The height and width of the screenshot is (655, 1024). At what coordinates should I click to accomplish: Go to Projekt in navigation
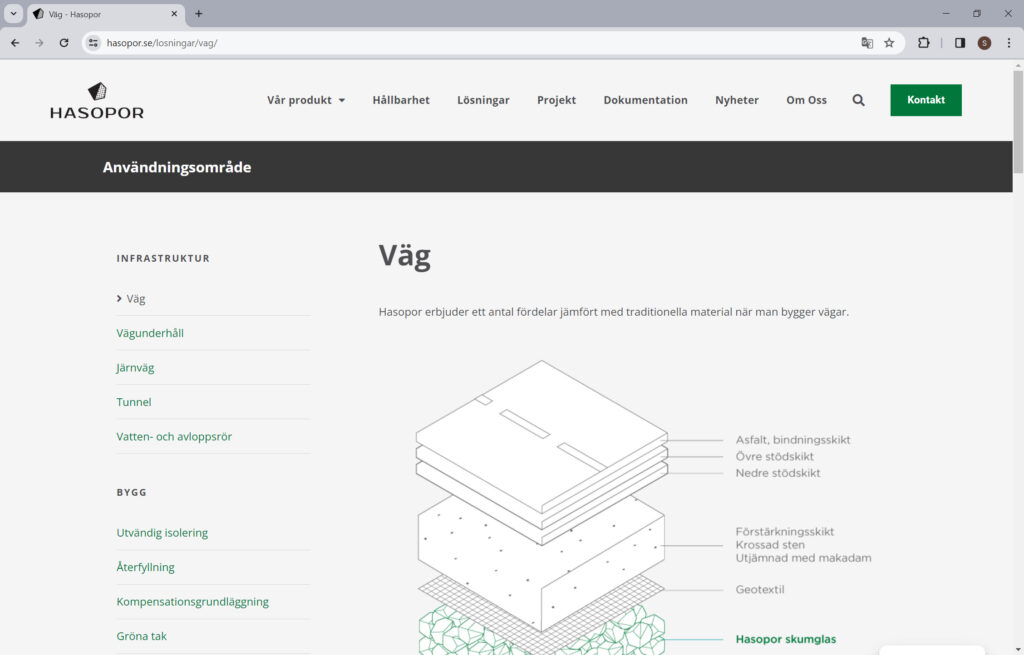556,100
